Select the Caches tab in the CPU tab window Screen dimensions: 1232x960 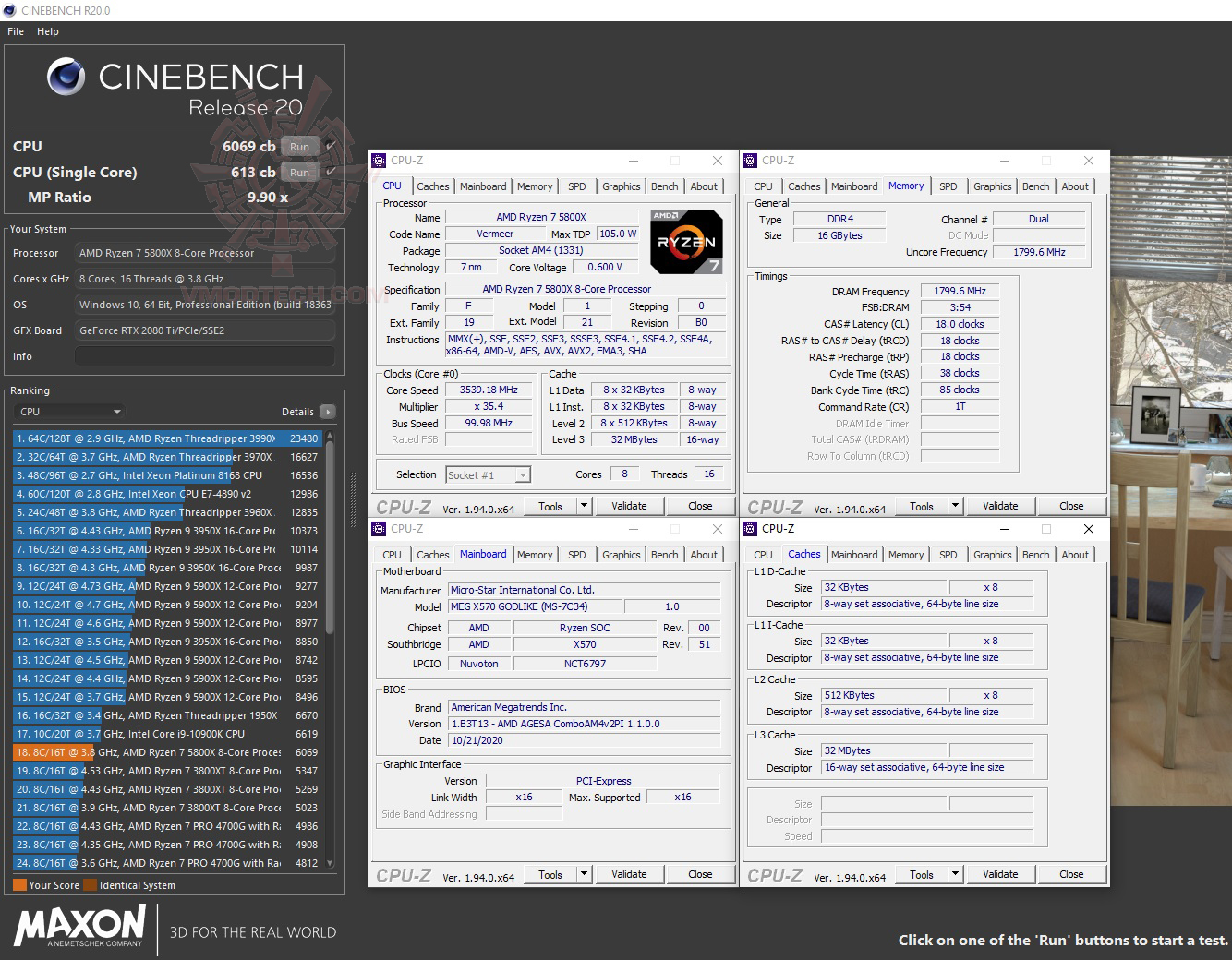click(432, 186)
